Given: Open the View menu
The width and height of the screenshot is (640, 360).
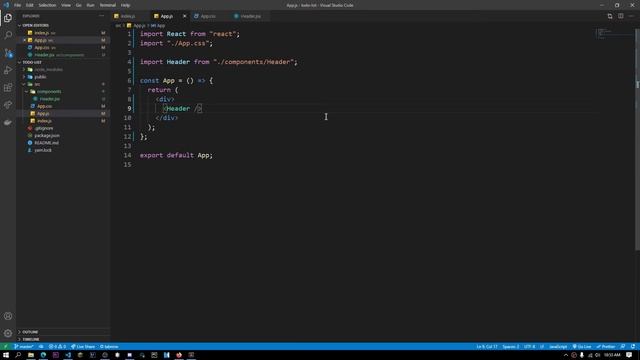Looking at the screenshot, I should coord(66,5).
